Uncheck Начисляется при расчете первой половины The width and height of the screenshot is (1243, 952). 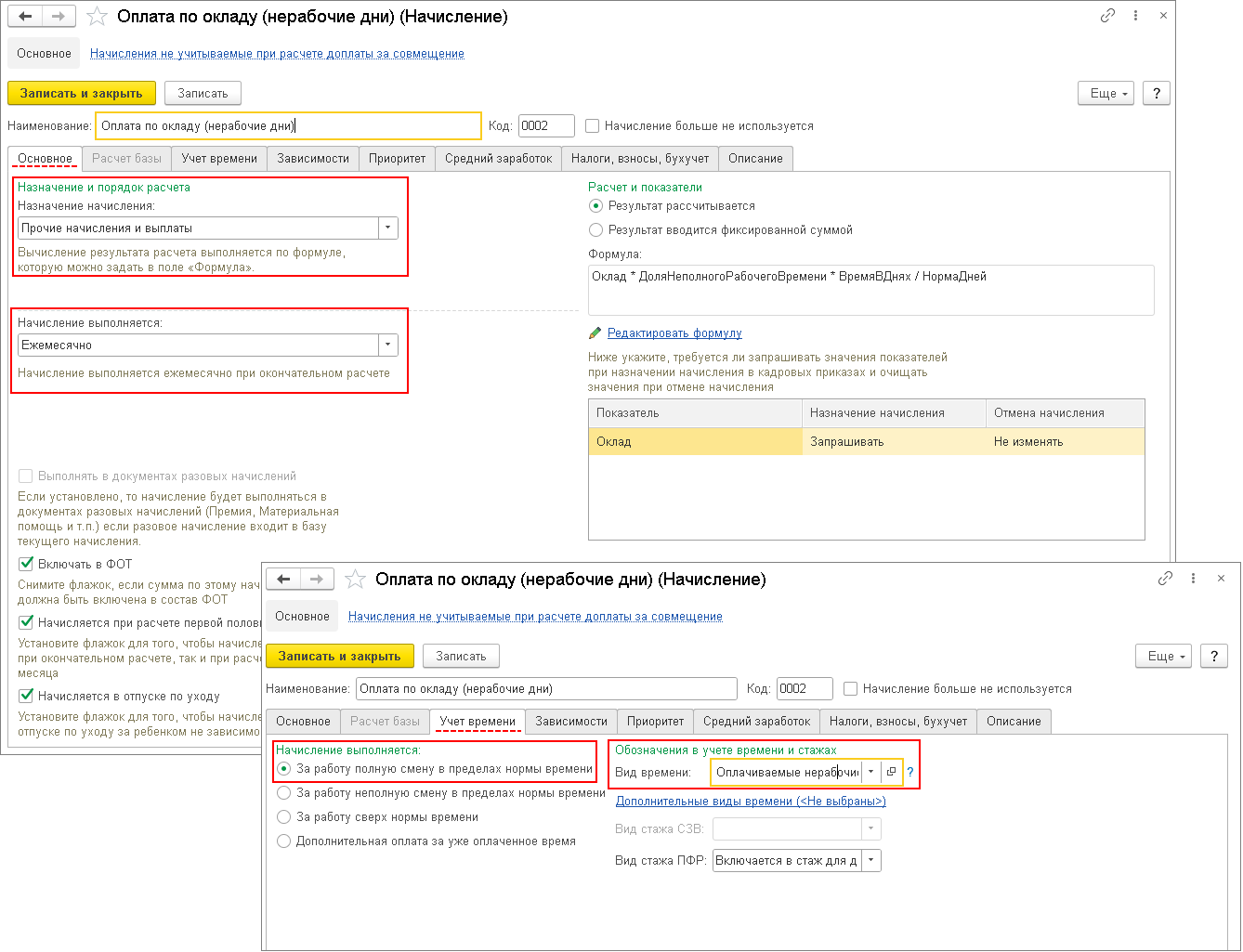[26, 622]
